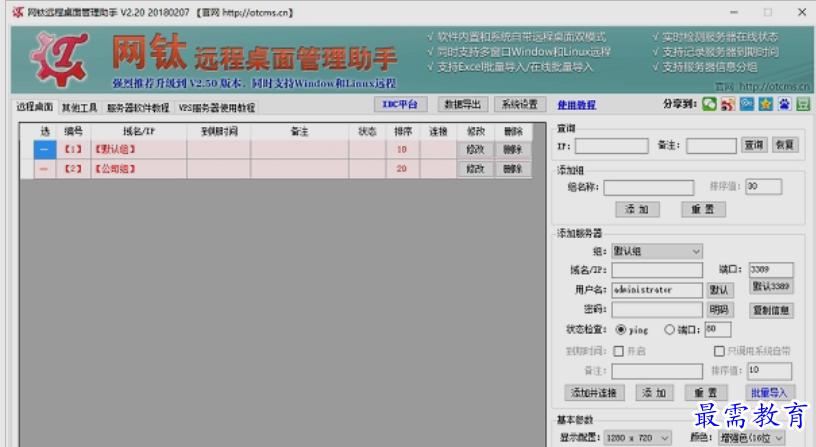Focus server 备注 field in 添加服务器

[x=657, y=371]
